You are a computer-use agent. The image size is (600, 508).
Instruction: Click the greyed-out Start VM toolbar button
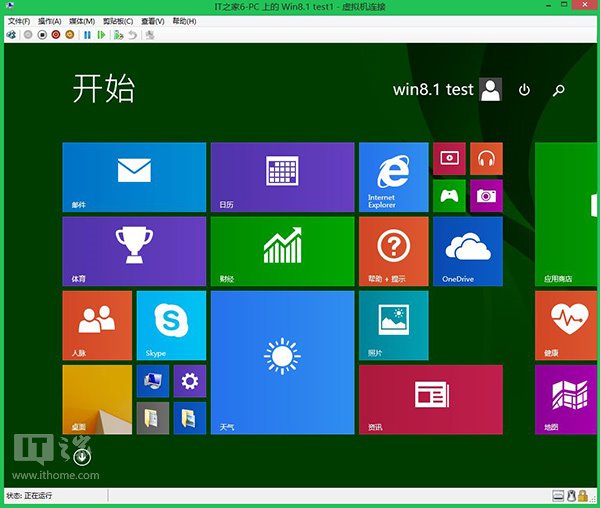pos(28,35)
